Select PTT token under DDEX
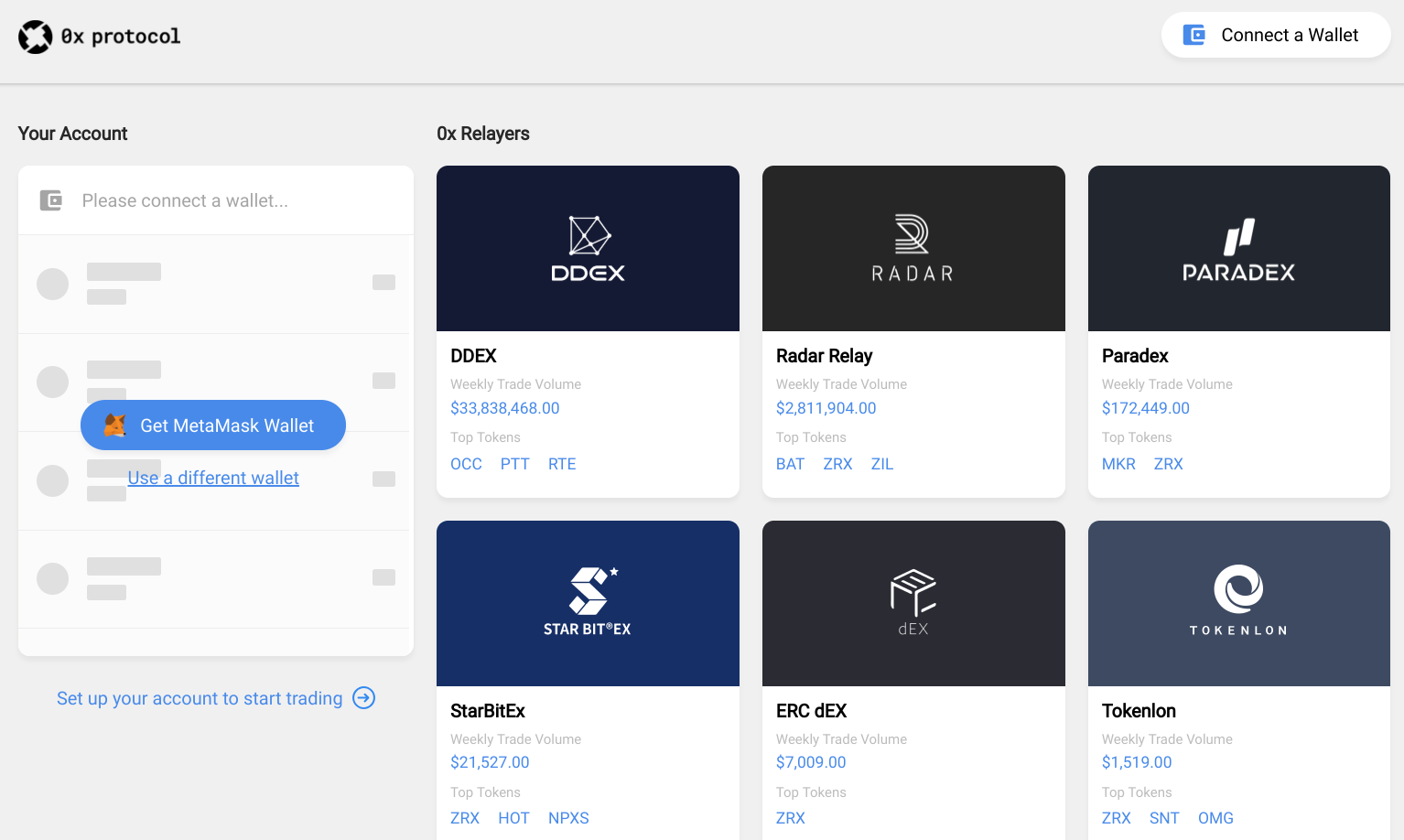The height and width of the screenshot is (840, 1404). pyautogui.click(x=515, y=464)
